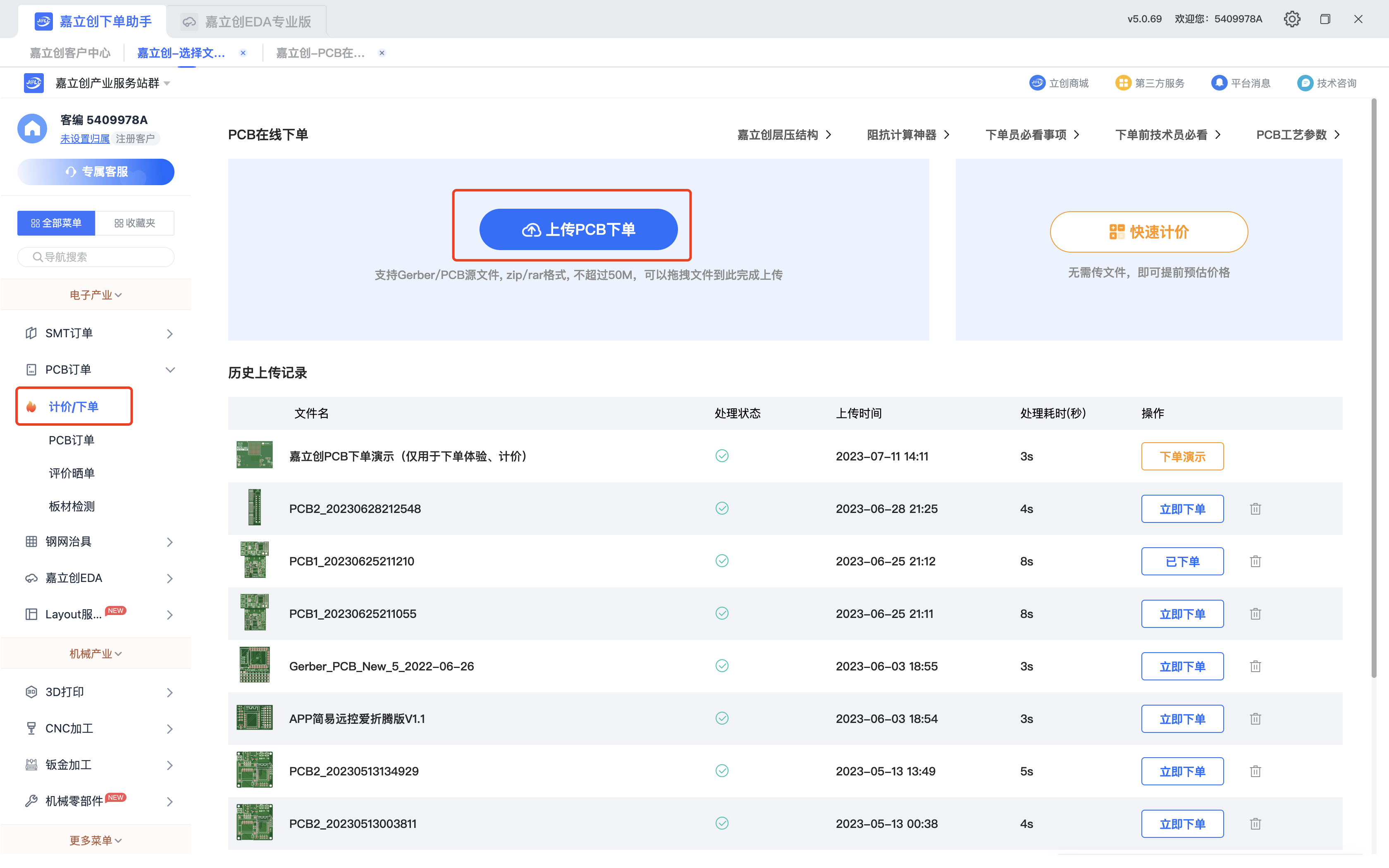This screenshot has width=1389, height=868.
Task: Close the 嘉立创-PCB在... tab
Action: pyautogui.click(x=382, y=53)
